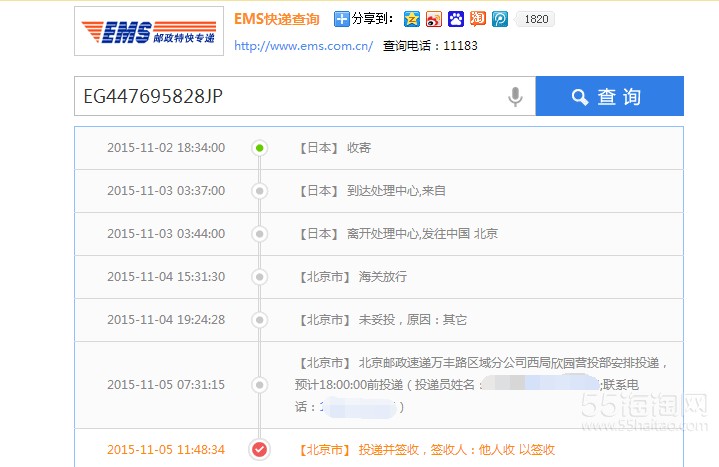
Task: Select the timestamp 2015-11-04 19:24:28
Action: 166,320
